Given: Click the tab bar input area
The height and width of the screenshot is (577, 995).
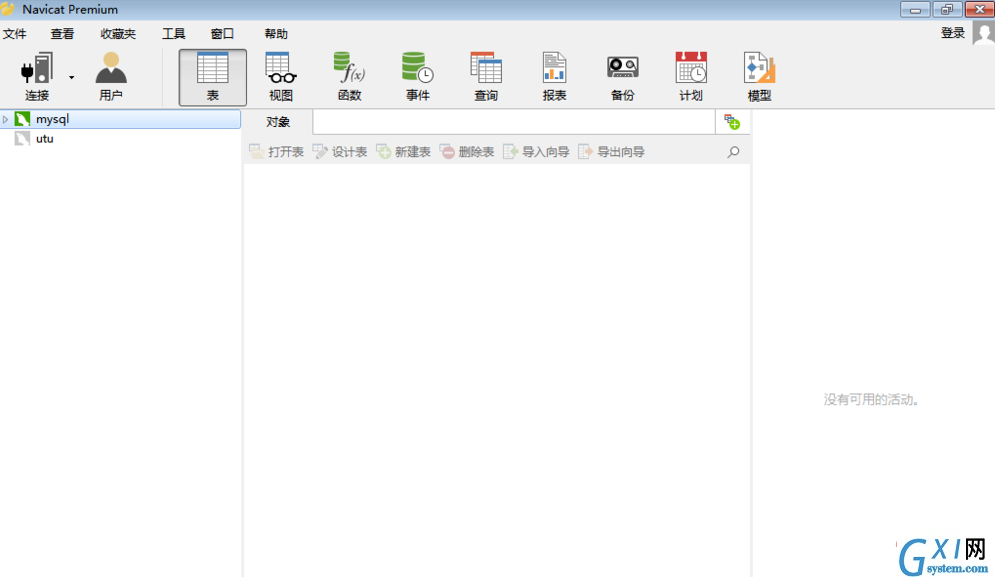Looking at the screenshot, I should [x=514, y=122].
